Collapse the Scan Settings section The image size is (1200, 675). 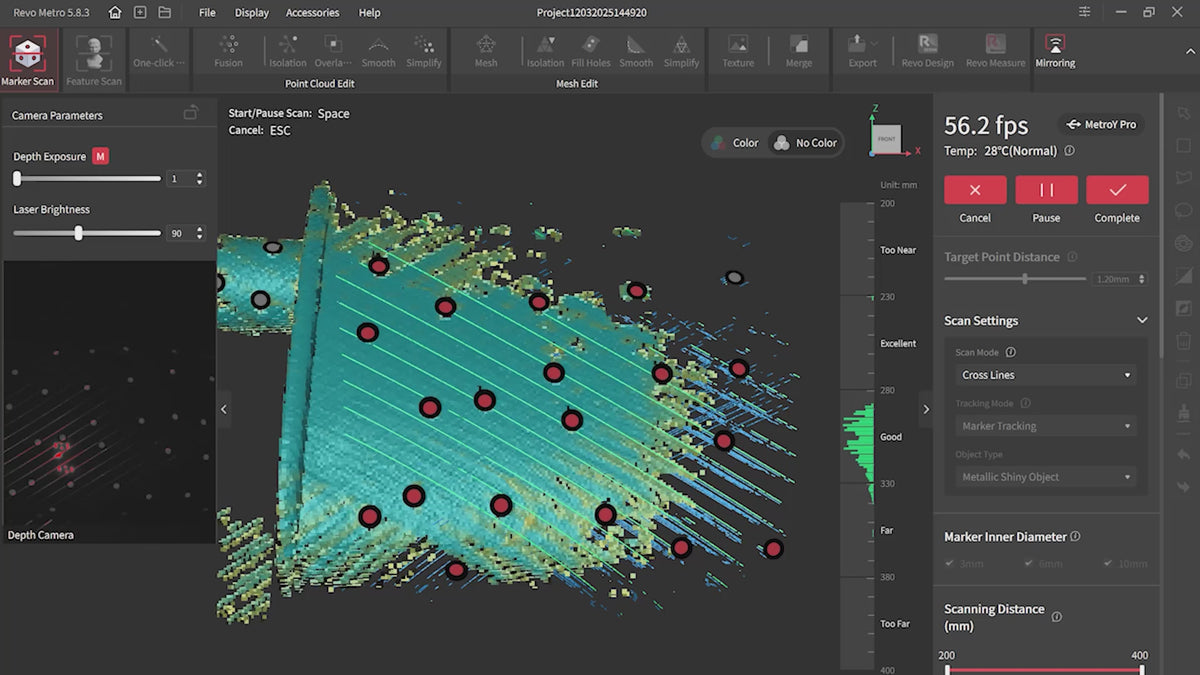click(1142, 320)
